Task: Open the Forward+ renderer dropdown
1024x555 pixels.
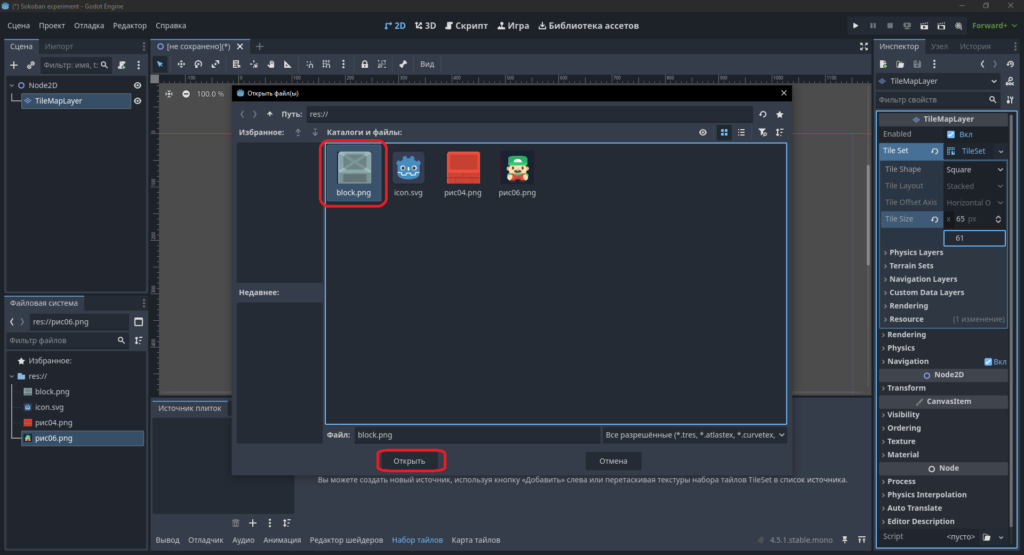Action: pos(993,25)
